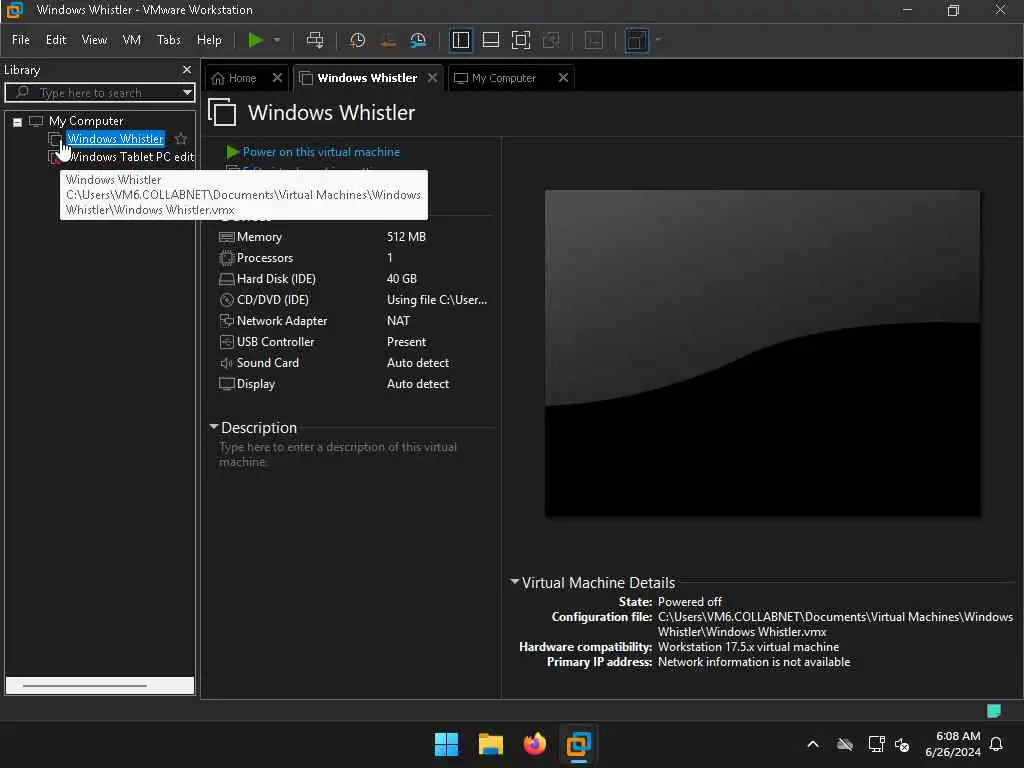Open Network Adapter settings

[281, 321]
